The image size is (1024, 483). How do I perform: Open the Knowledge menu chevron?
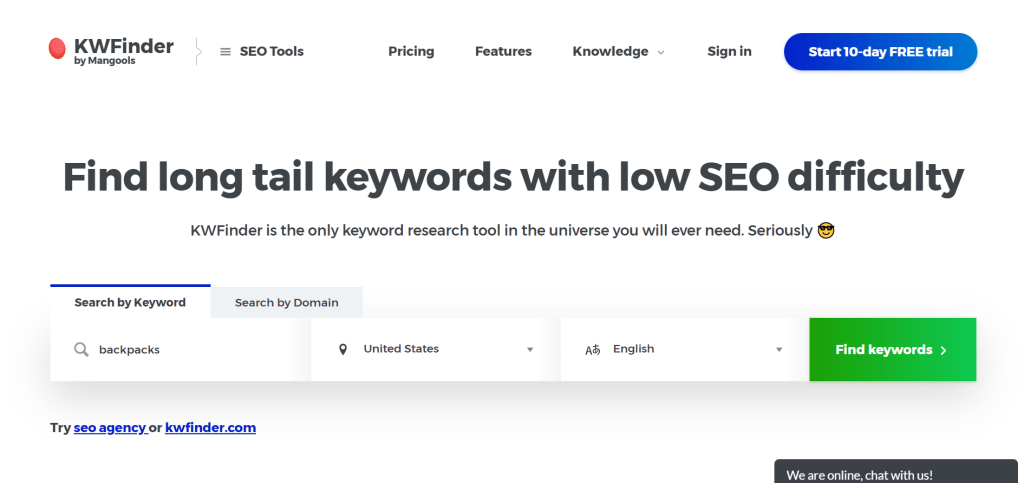tap(661, 52)
